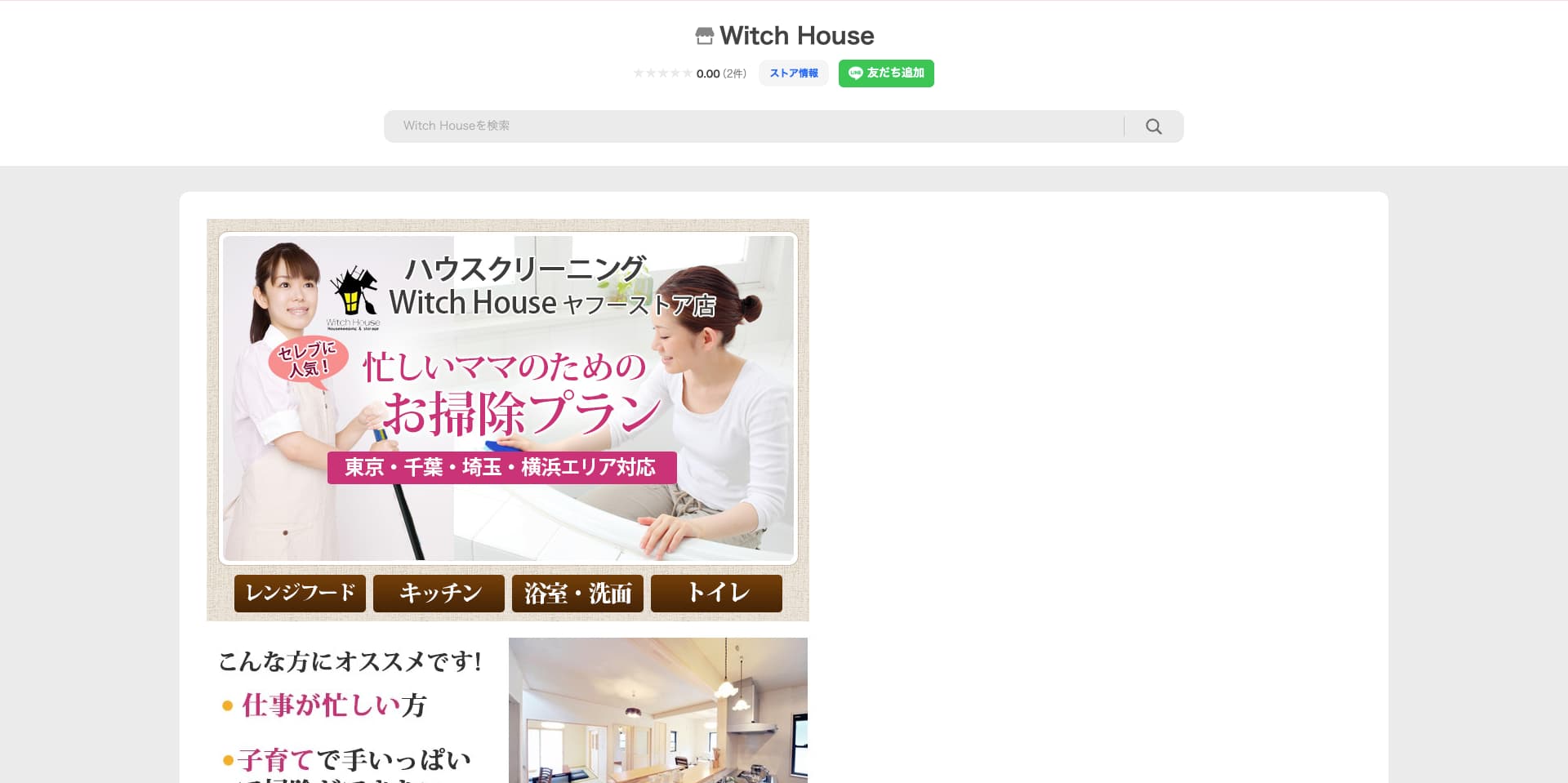Open the (2件) review count link
Image resolution: width=1568 pixels, height=783 pixels.
click(x=734, y=73)
